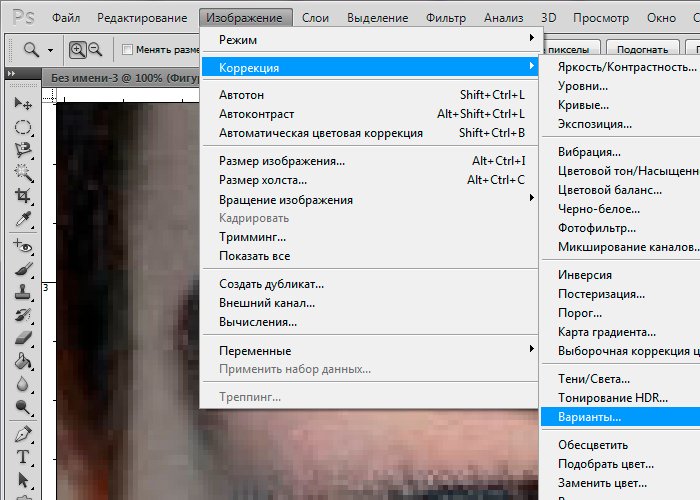The height and width of the screenshot is (500, 700).
Task: Click the zoom in magnifier in options bar
Action: (78, 50)
